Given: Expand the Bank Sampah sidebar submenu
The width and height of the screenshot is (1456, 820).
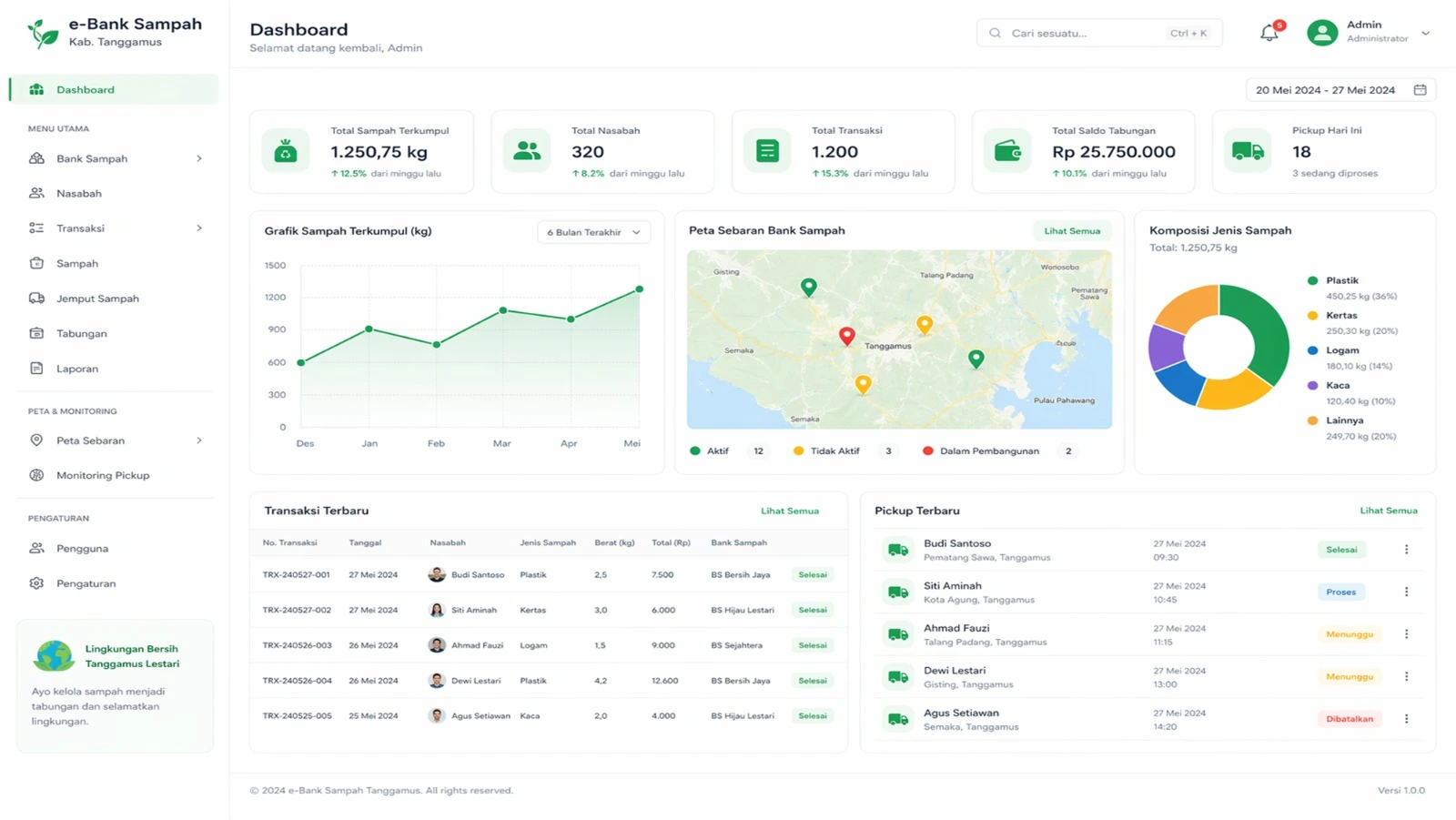Looking at the screenshot, I should pyautogui.click(x=199, y=158).
